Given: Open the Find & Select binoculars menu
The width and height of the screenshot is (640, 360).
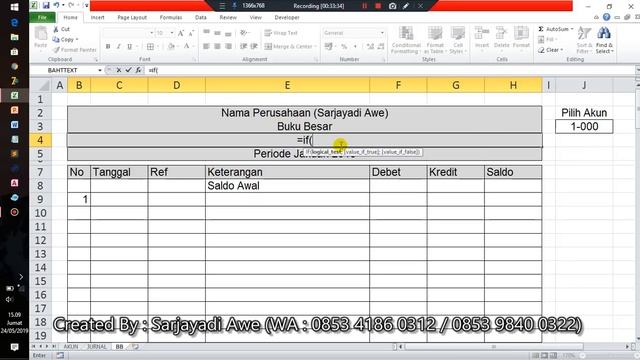Looking at the screenshot, I should point(604,40).
